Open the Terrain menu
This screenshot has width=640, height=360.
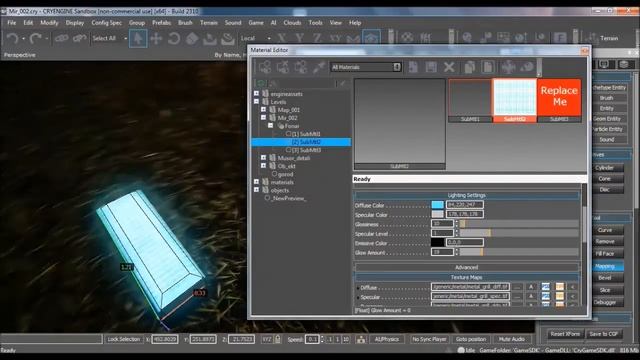209,23
